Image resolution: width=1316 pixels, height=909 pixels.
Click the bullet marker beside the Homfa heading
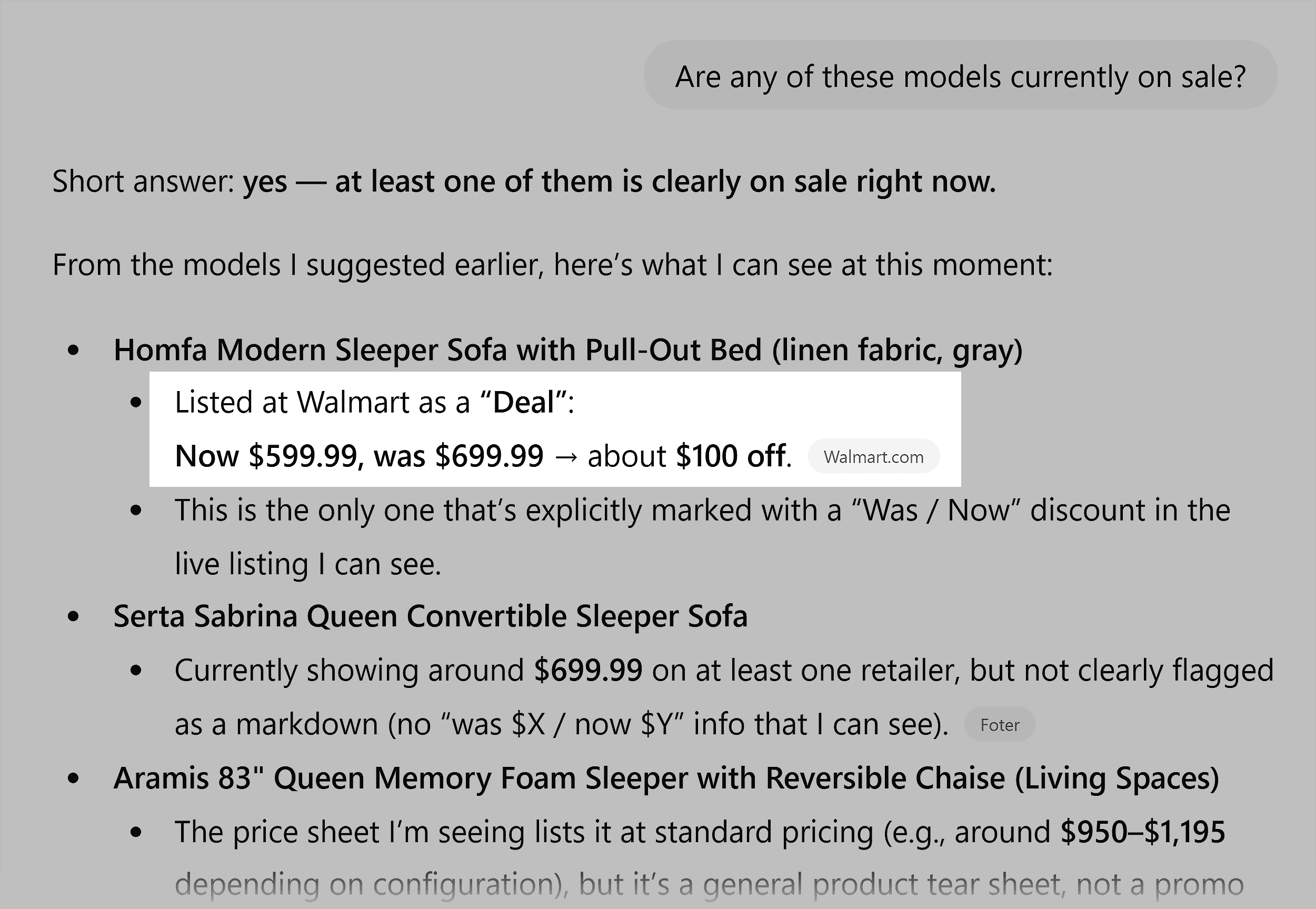click(x=73, y=350)
